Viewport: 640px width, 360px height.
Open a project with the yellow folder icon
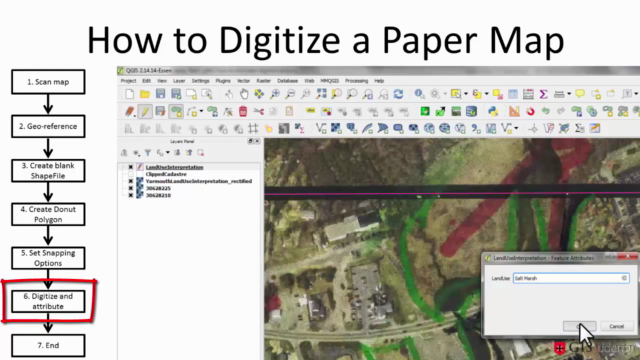pos(144,94)
